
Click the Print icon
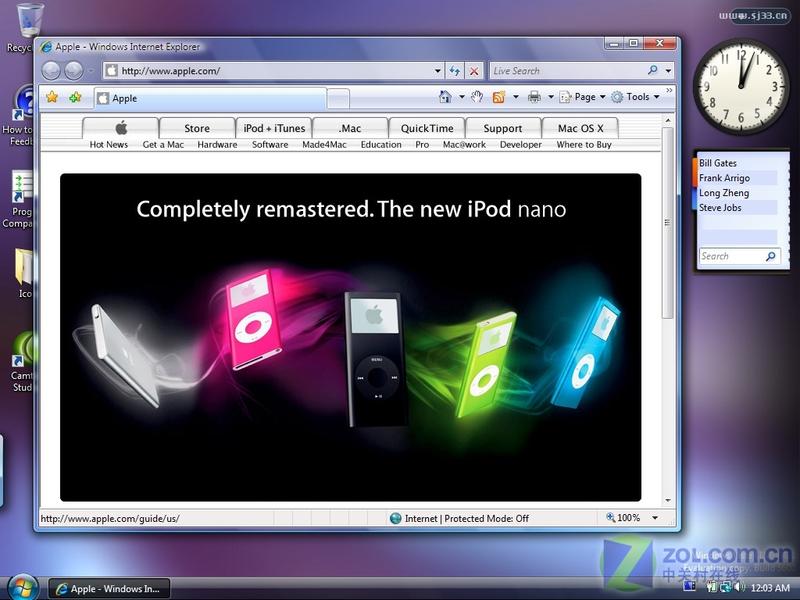click(534, 96)
